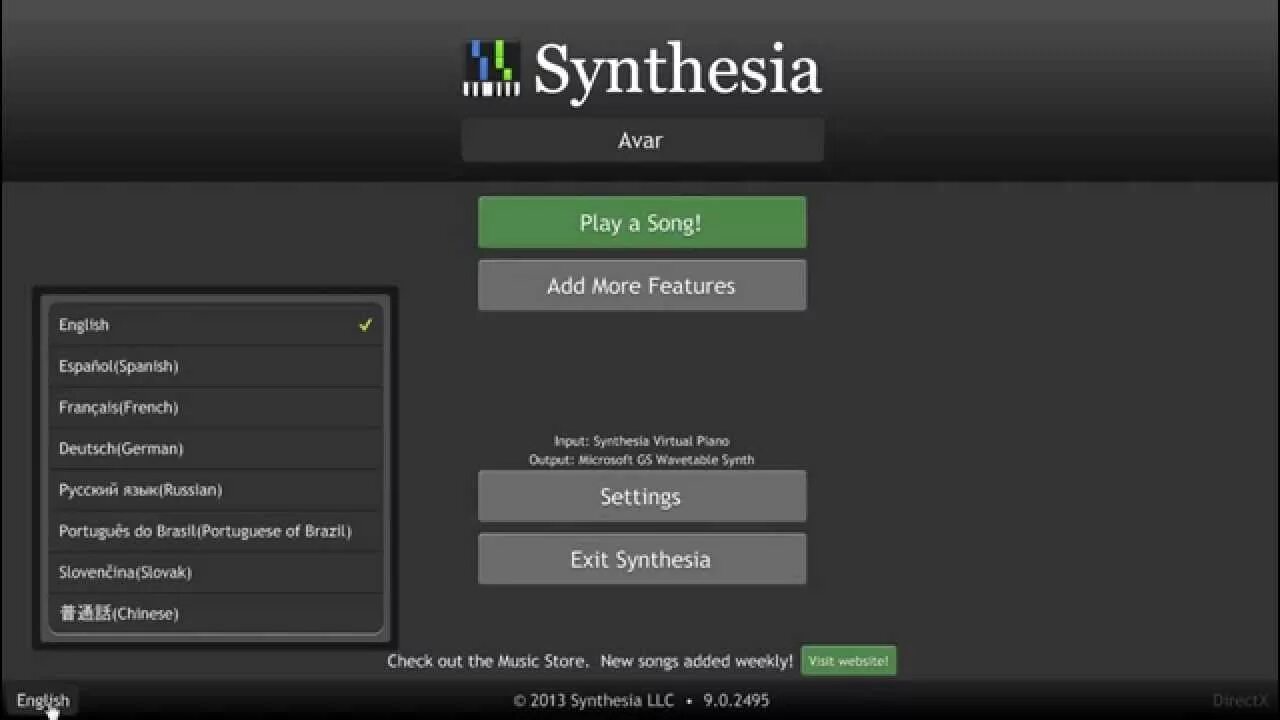The width and height of the screenshot is (1280, 720).
Task: Click the Play a Song! button
Action: click(x=642, y=222)
